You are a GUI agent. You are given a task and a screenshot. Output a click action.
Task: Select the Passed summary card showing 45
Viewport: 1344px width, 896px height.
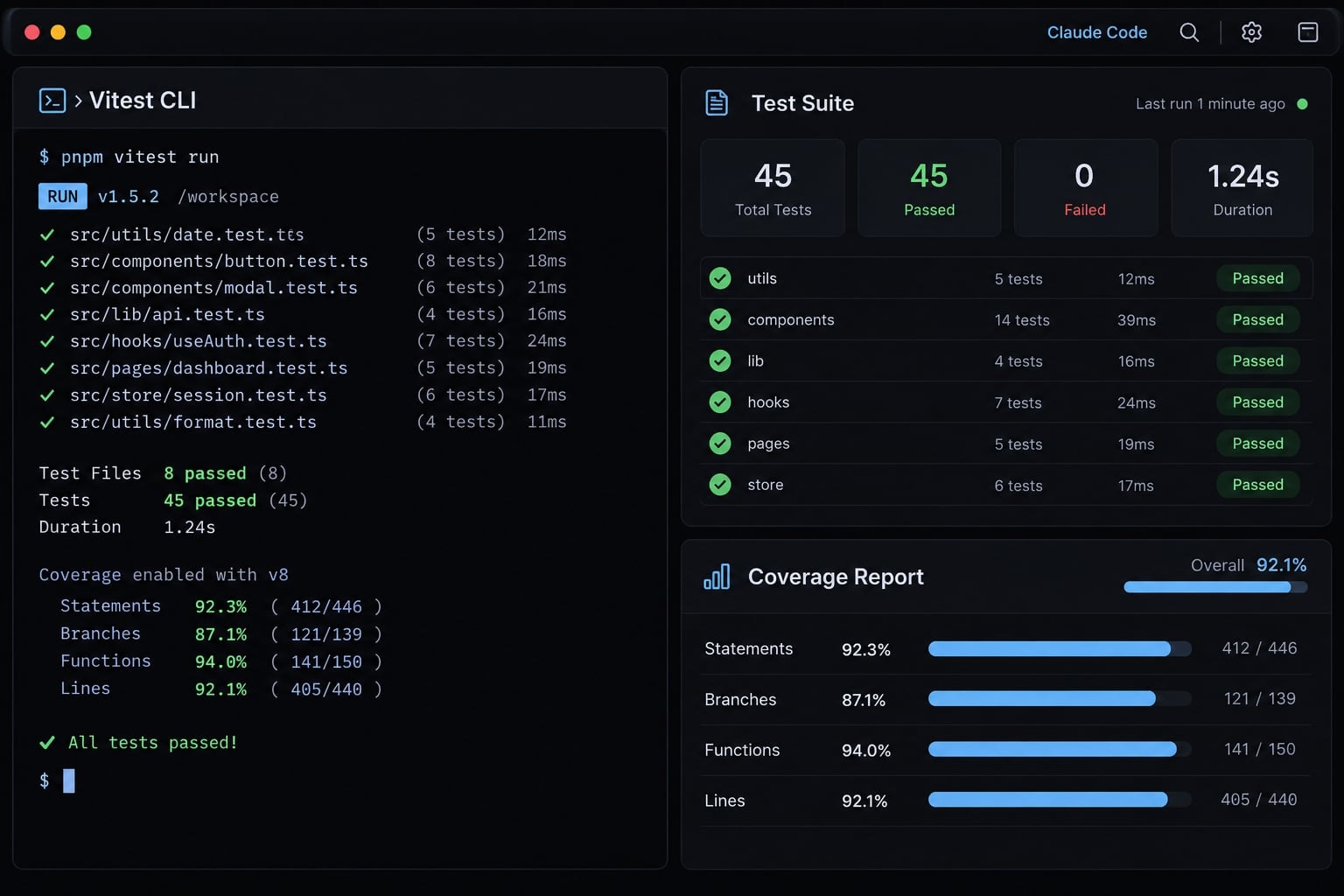(x=929, y=188)
